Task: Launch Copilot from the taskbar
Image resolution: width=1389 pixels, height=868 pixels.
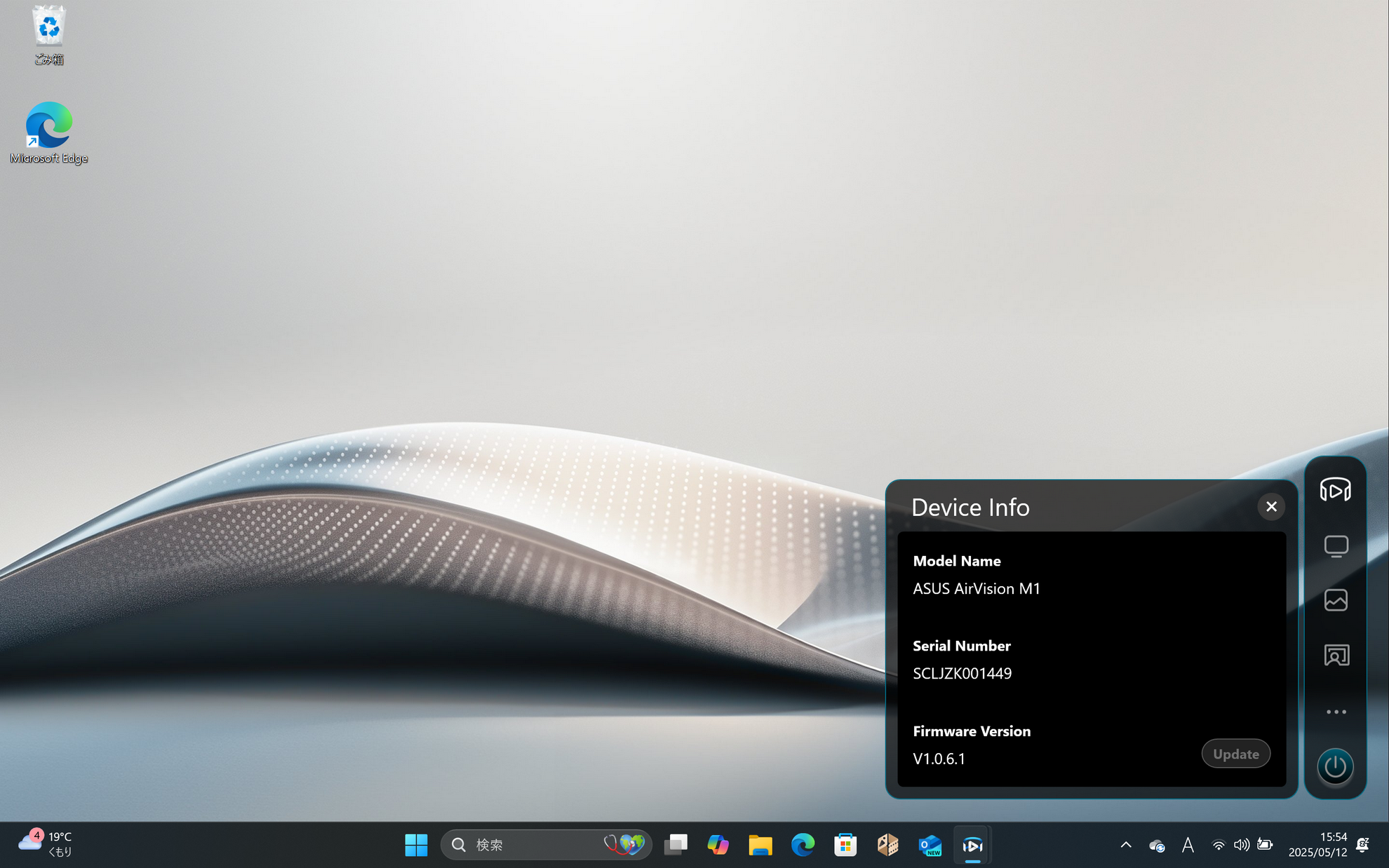Action: (x=718, y=845)
